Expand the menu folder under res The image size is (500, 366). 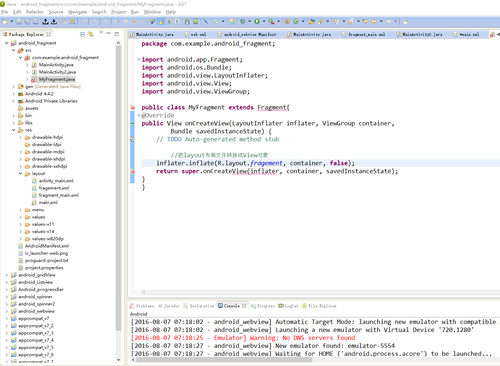20,210
